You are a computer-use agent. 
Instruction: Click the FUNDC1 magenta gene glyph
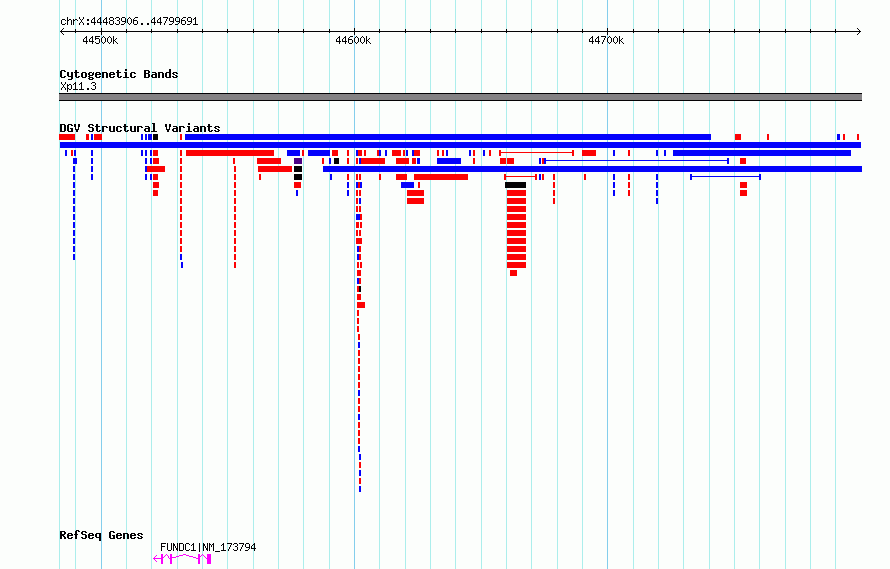click(x=182, y=559)
